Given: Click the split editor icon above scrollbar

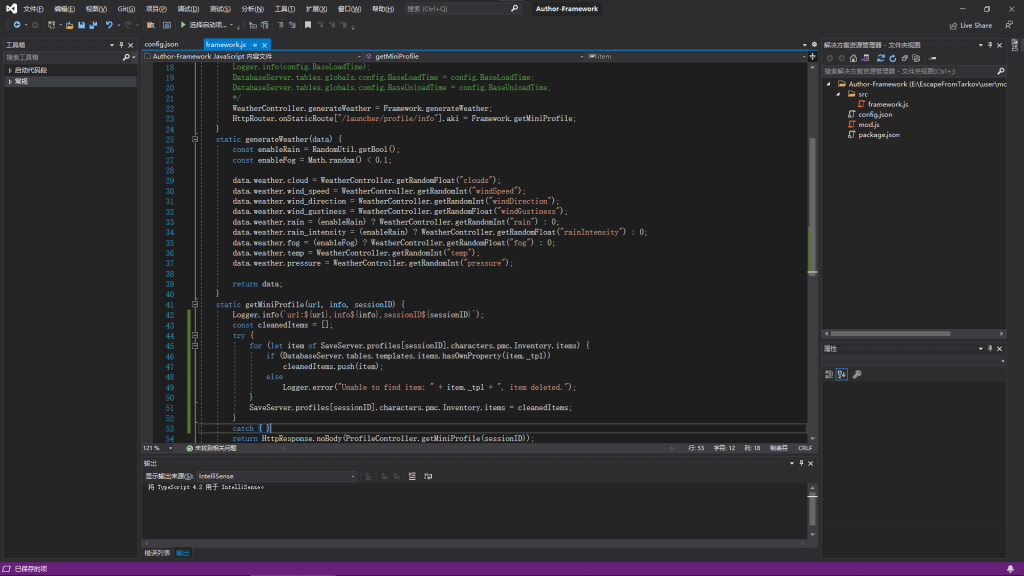Looking at the screenshot, I should [812, 57].
